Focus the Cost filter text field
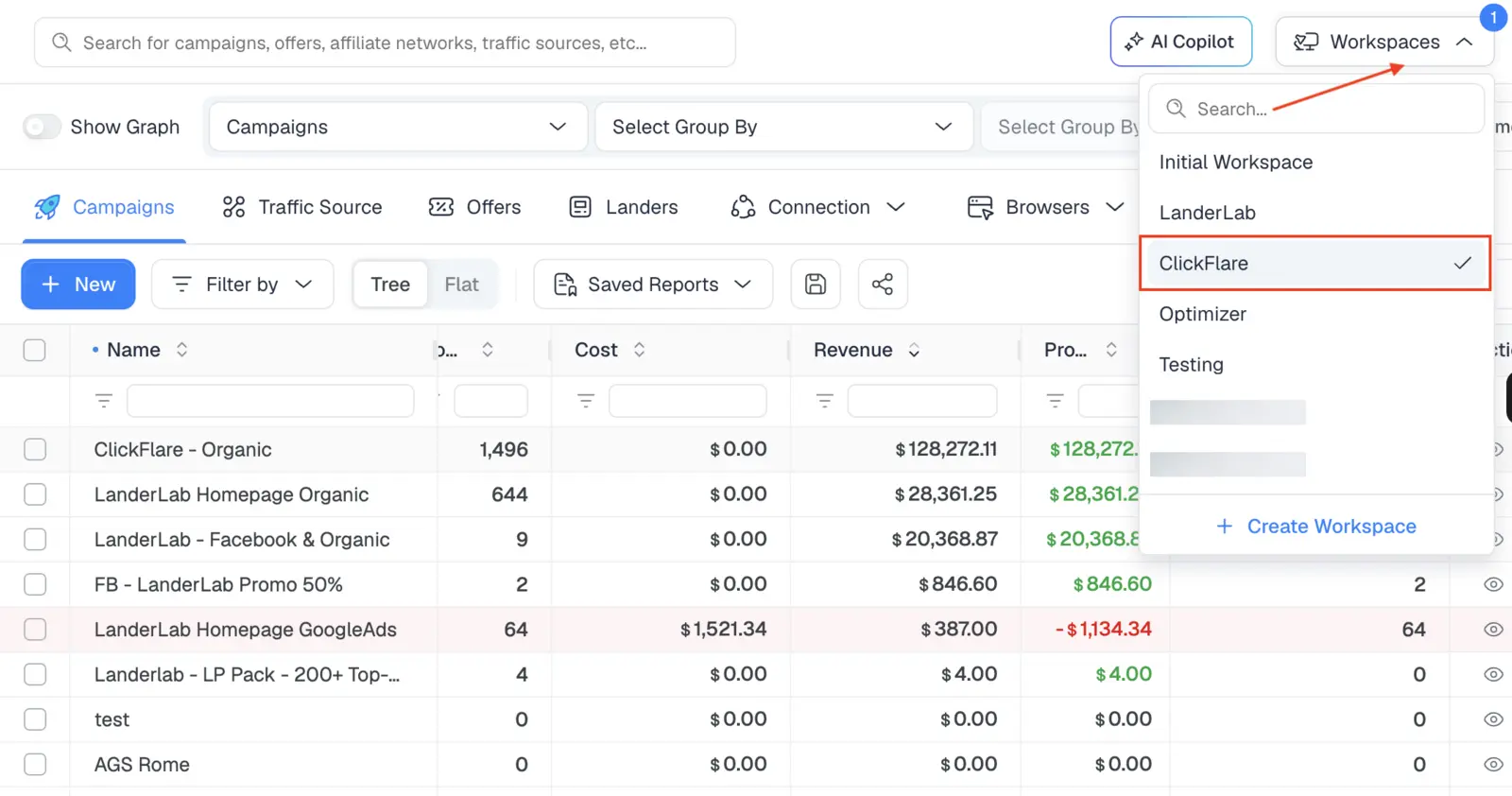Screen dimensions: 1512x796 [x=688, y=401]
